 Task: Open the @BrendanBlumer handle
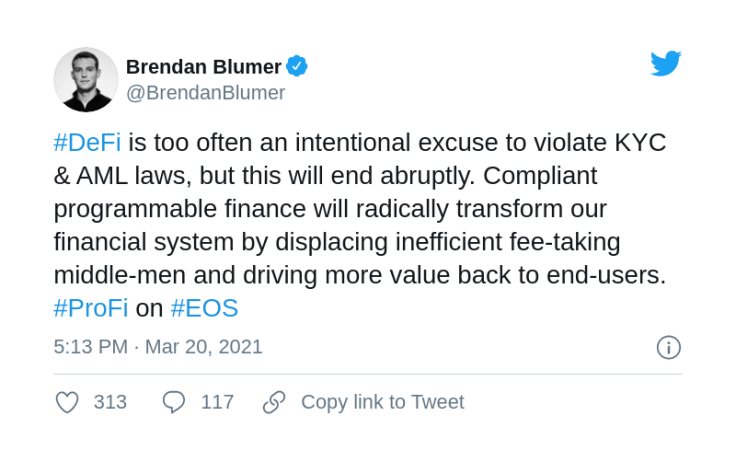point(206,93)
